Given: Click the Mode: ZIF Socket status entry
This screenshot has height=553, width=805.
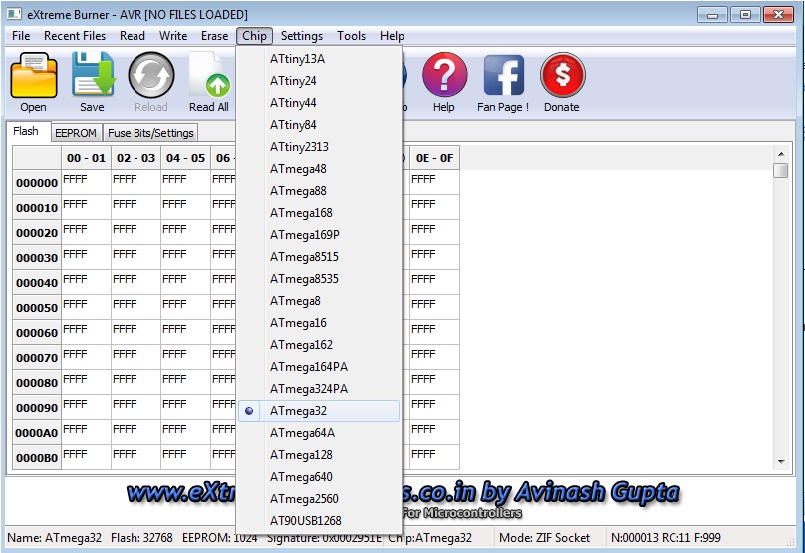Looking at the screenshot, I should coord(545,538).
